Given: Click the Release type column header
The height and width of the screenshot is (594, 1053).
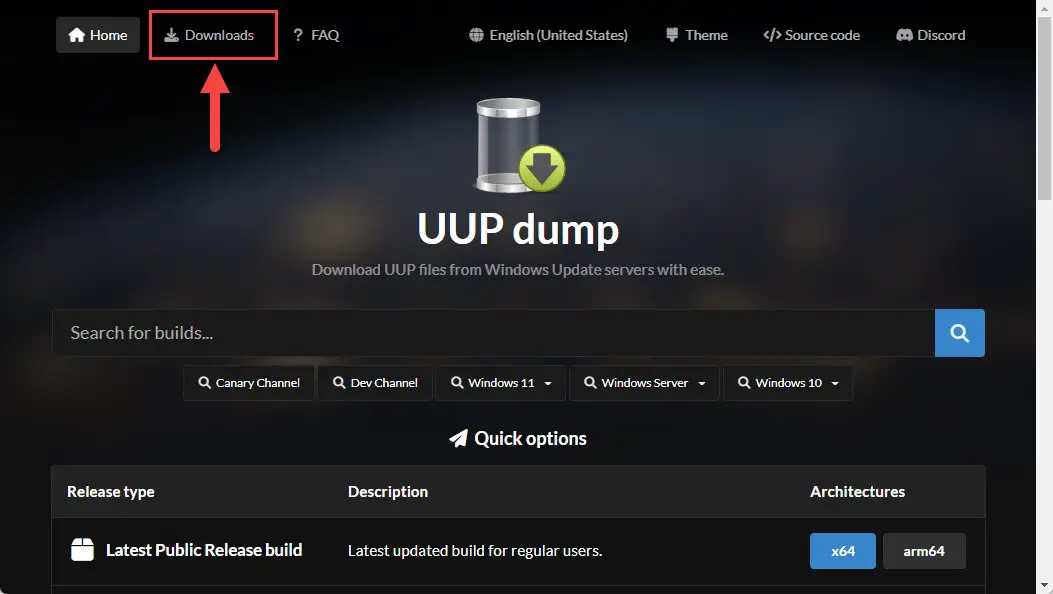Looking at the screenshot, I should [x=111, y=492].
